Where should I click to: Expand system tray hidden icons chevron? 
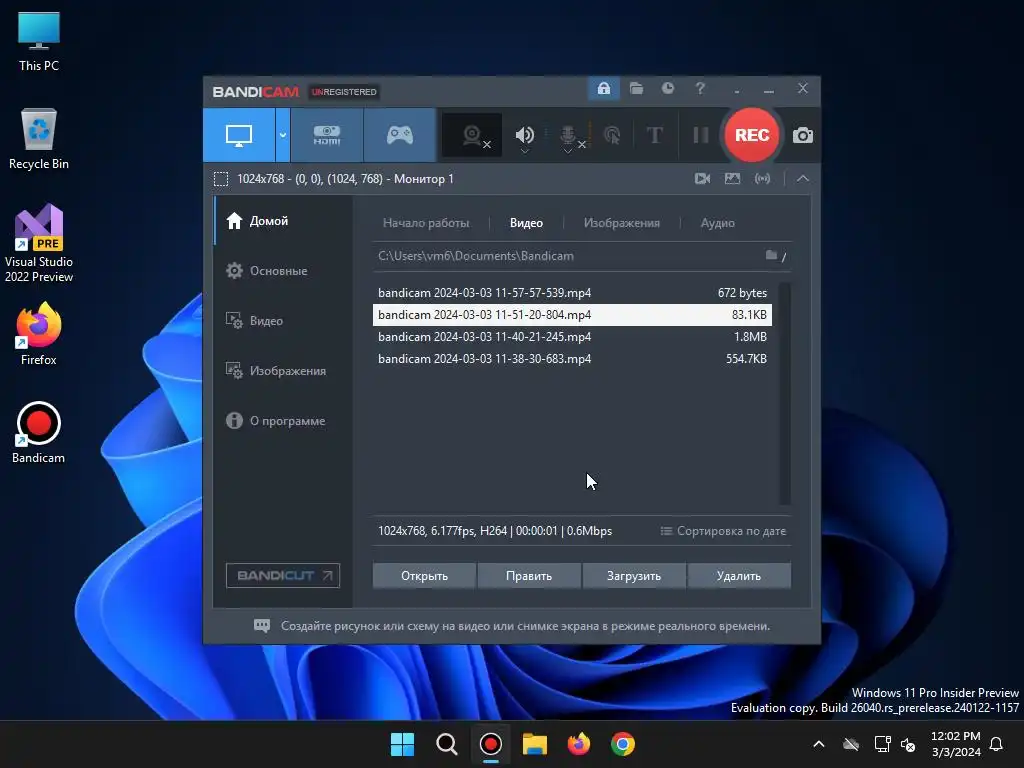click(818, 744)
